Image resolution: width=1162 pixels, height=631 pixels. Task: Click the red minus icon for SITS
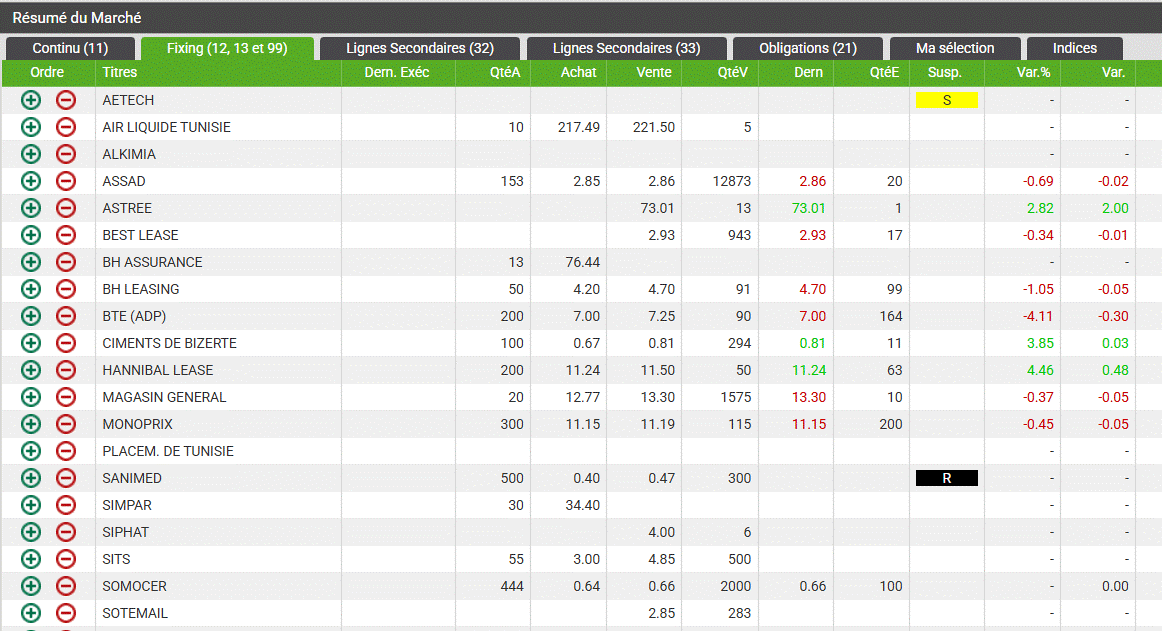(66, 559)
